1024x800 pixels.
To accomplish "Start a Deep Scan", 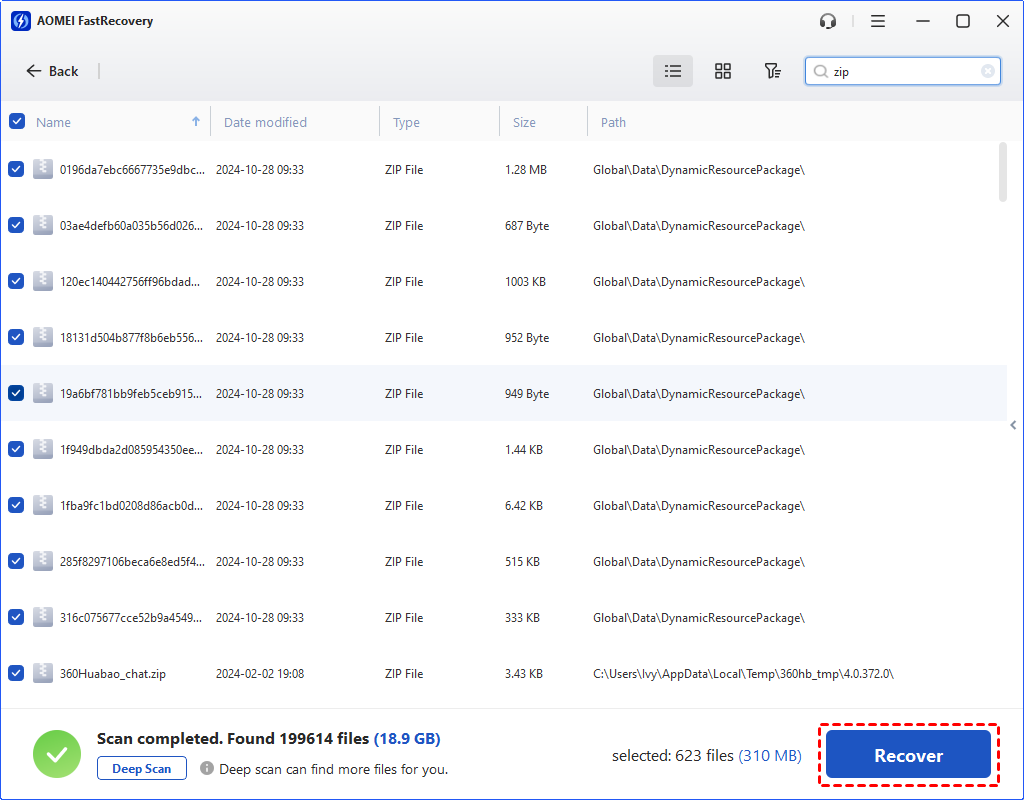I will tap(142, 769).
